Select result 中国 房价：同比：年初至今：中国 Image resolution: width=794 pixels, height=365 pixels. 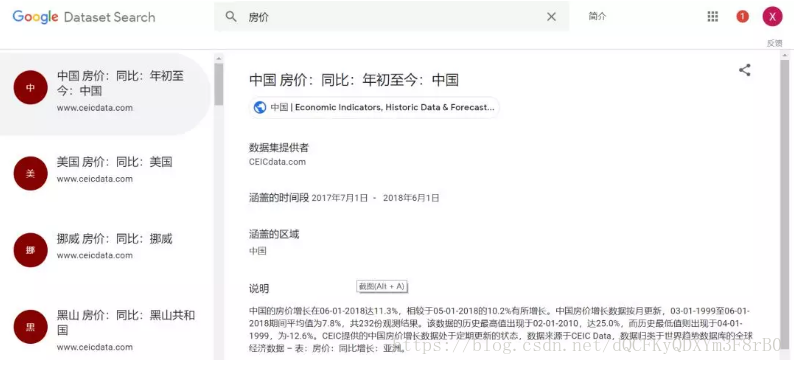click(x=105, y=93)
